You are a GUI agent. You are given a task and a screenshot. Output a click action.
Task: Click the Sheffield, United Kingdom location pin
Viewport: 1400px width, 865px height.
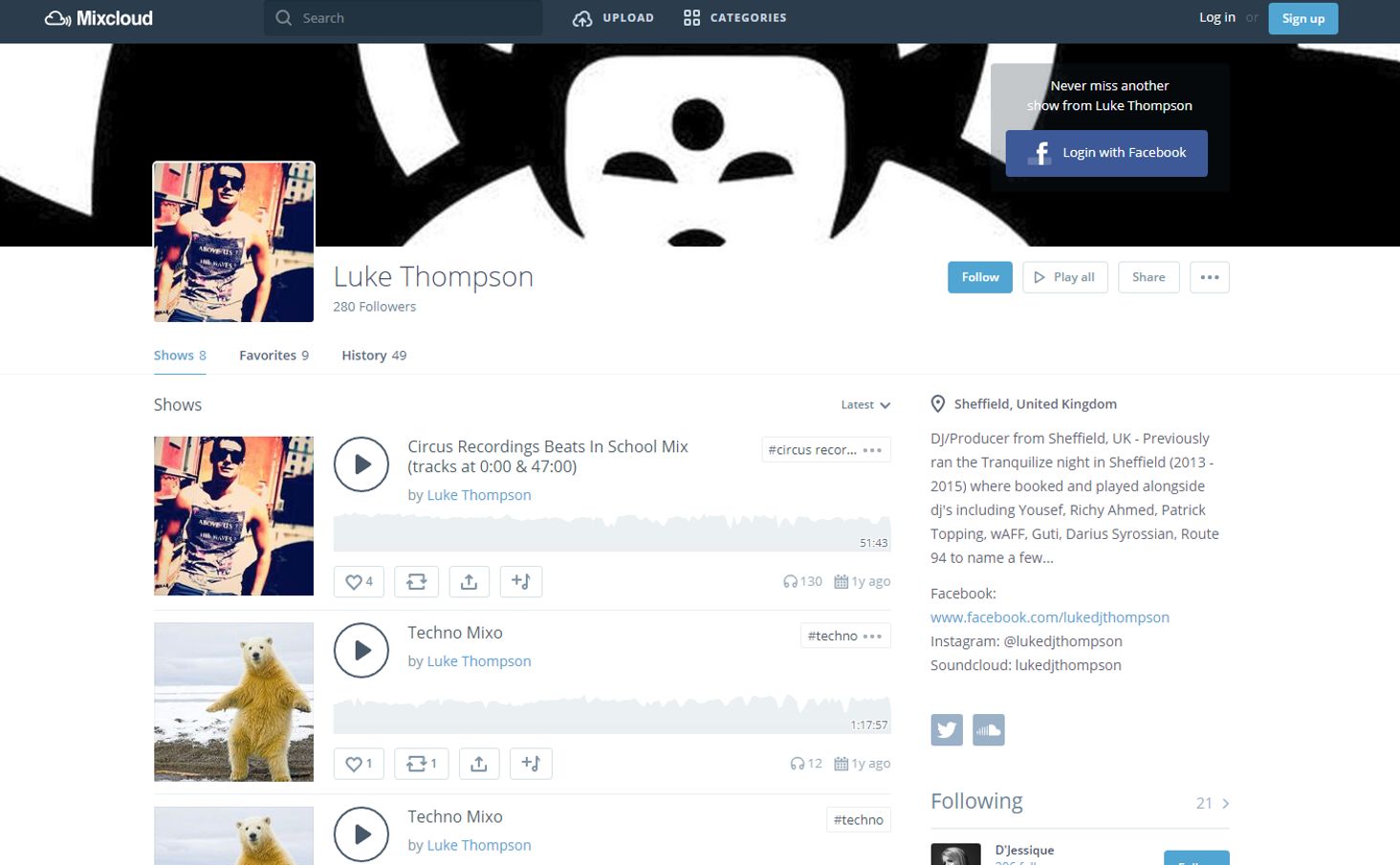[938, 404]
